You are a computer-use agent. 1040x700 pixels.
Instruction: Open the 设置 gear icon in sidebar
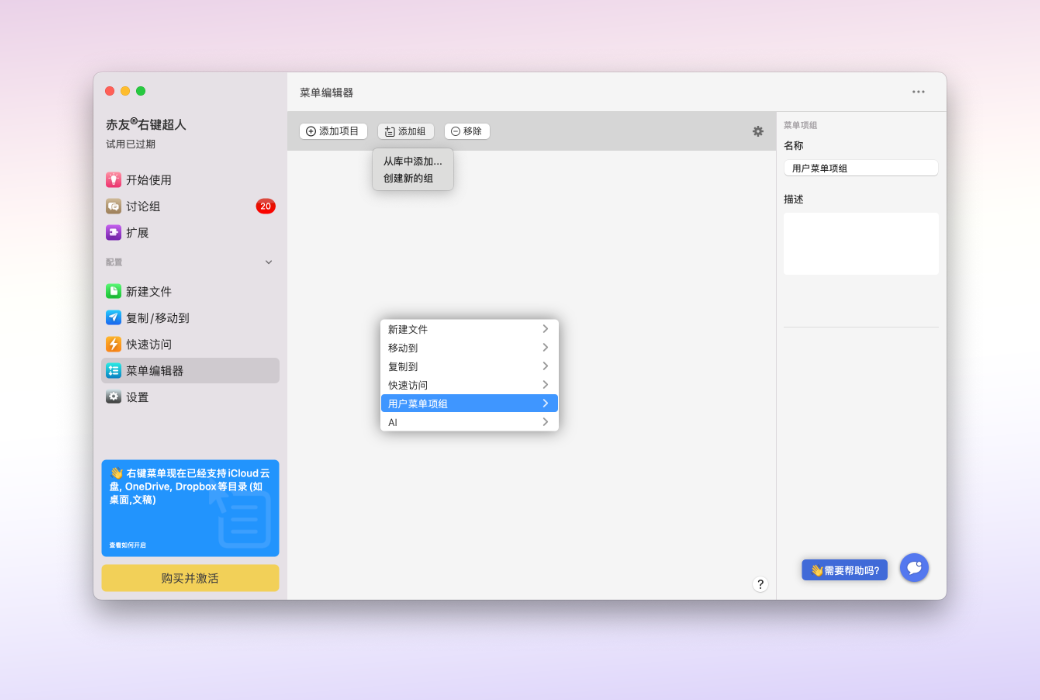[x=113, y=397]
